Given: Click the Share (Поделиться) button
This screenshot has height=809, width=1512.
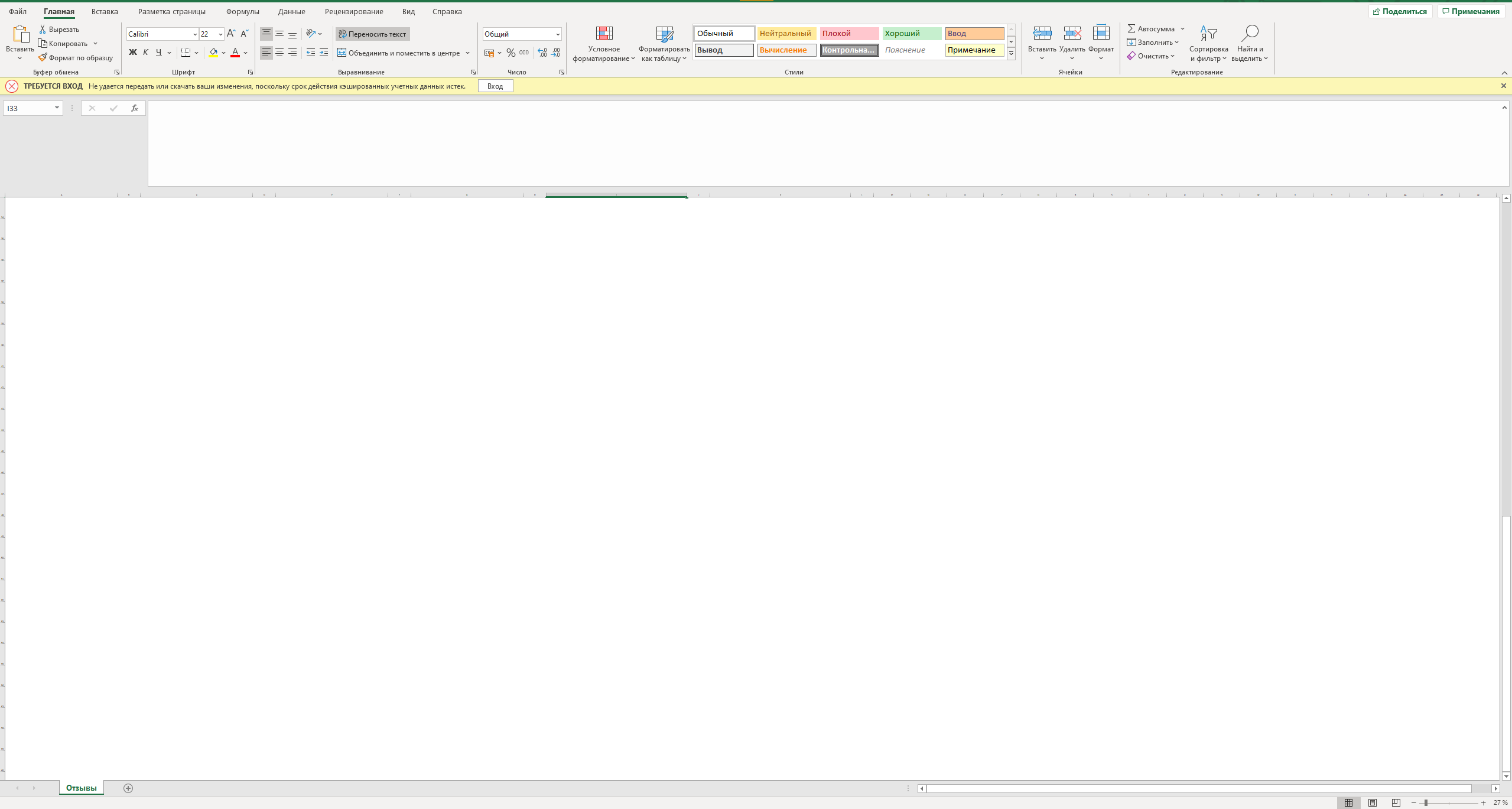Looking at the screenshot, I should coord(1400,11).
